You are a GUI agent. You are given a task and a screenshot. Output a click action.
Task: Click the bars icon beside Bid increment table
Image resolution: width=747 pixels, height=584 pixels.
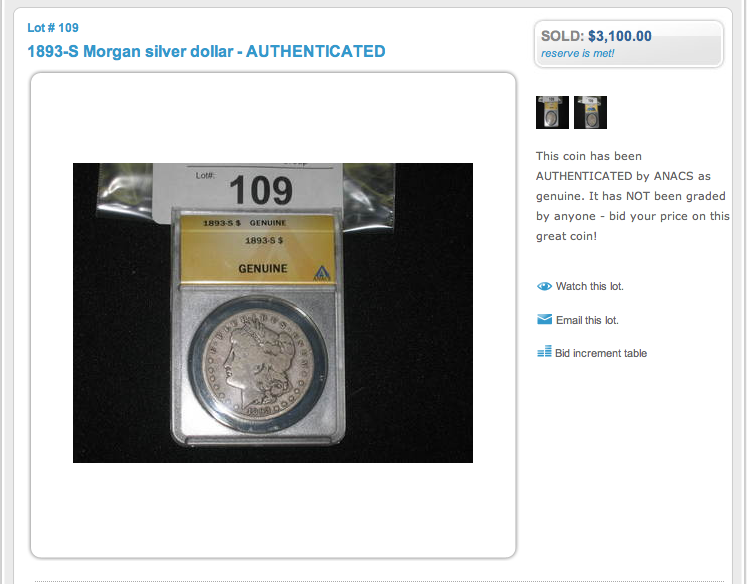(544, 352)
